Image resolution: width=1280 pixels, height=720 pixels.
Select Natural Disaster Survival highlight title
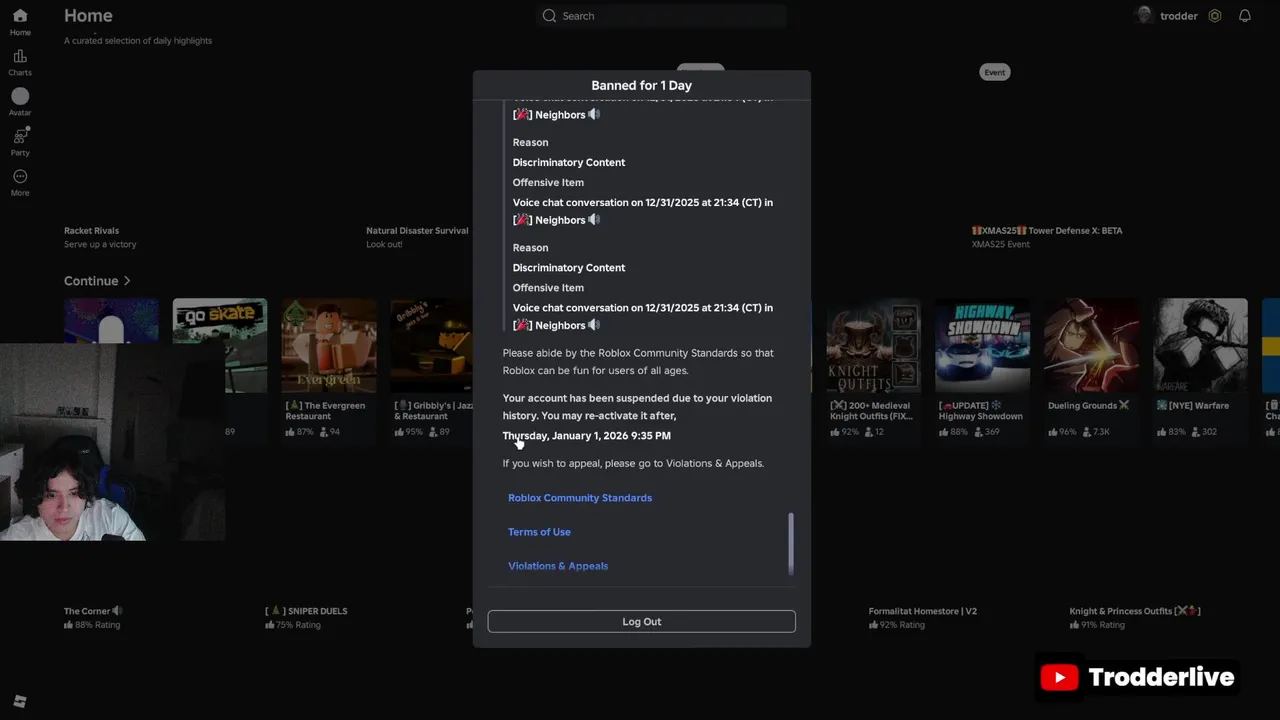(417, 231)
